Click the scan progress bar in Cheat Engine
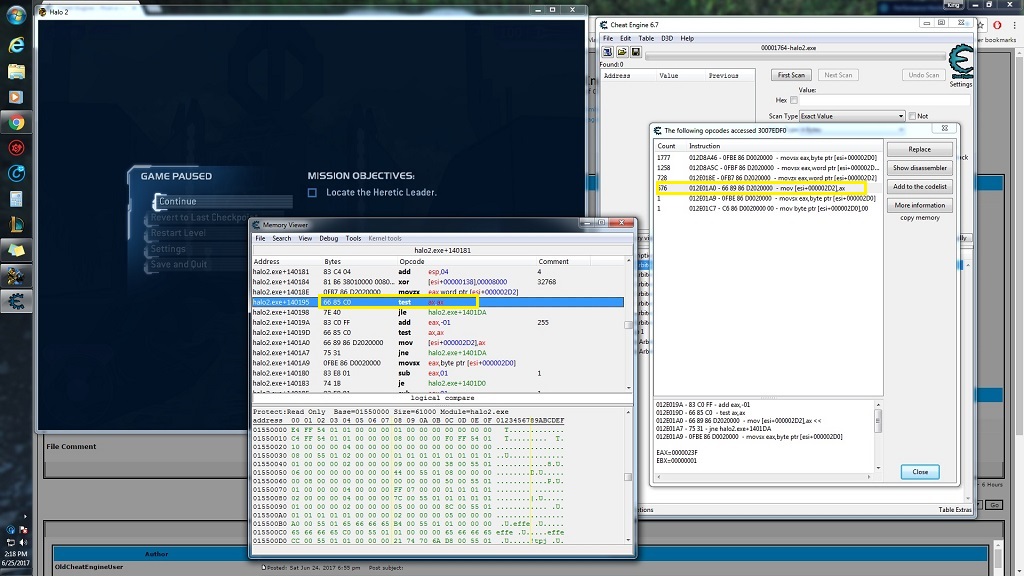 click(795, 56)
